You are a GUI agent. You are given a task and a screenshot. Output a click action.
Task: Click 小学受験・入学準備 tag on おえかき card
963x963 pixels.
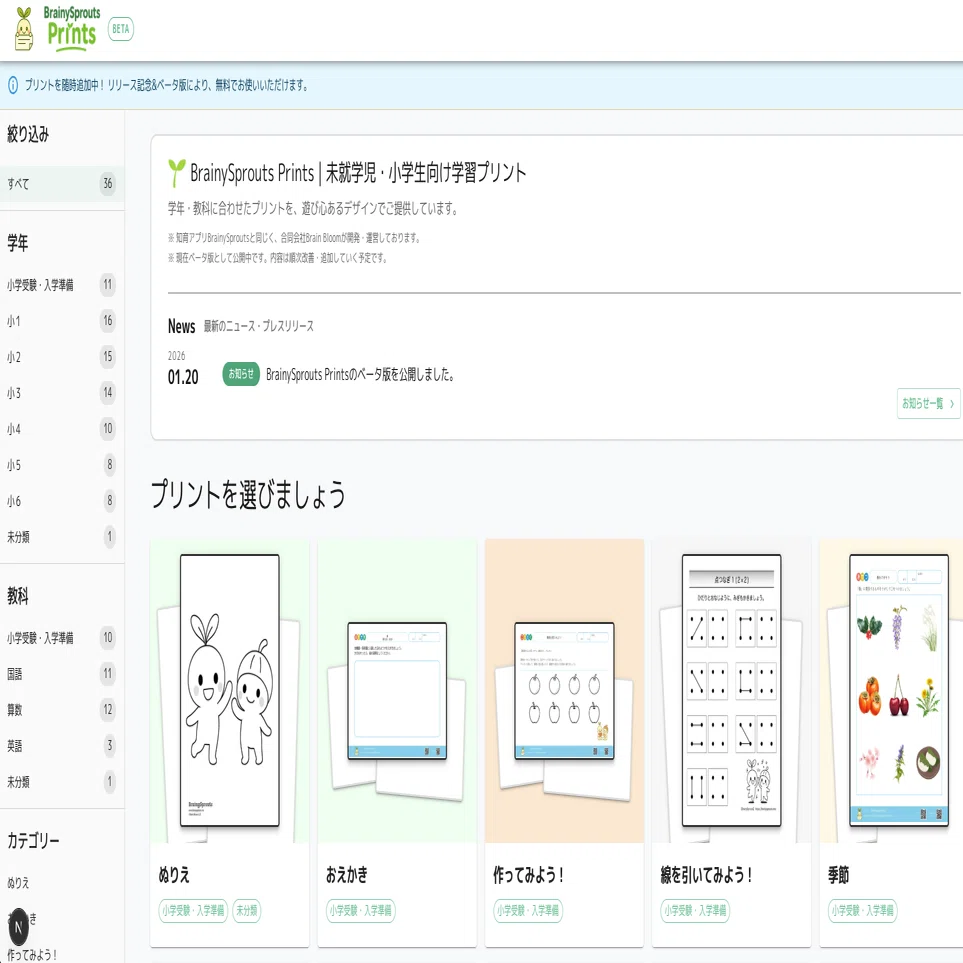(x=361, y=910)
